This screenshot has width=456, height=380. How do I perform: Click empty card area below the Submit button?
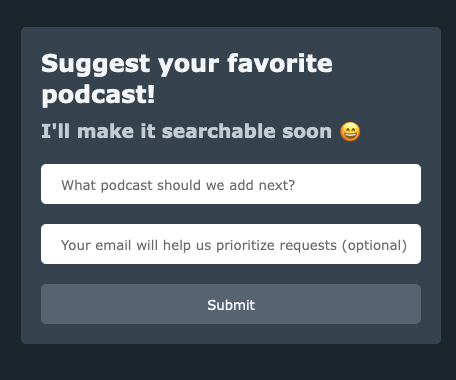tap(231, 334)
